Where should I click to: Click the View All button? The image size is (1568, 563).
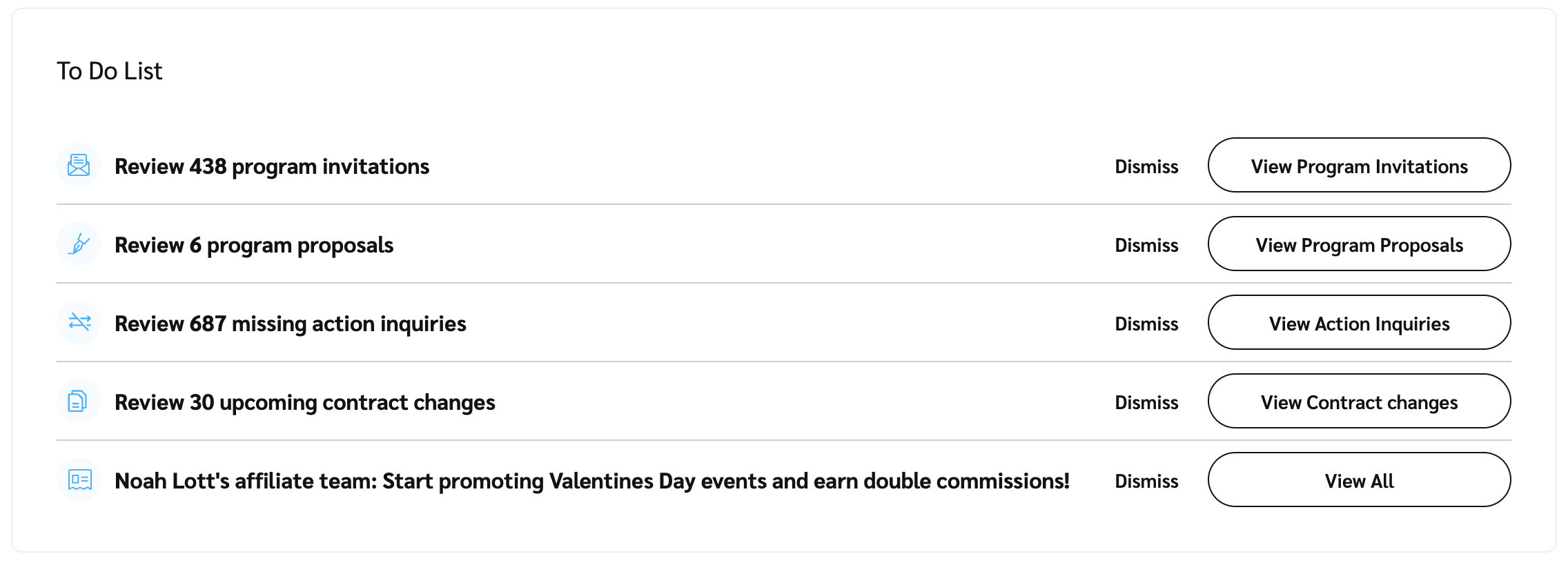coord(1359,480)
